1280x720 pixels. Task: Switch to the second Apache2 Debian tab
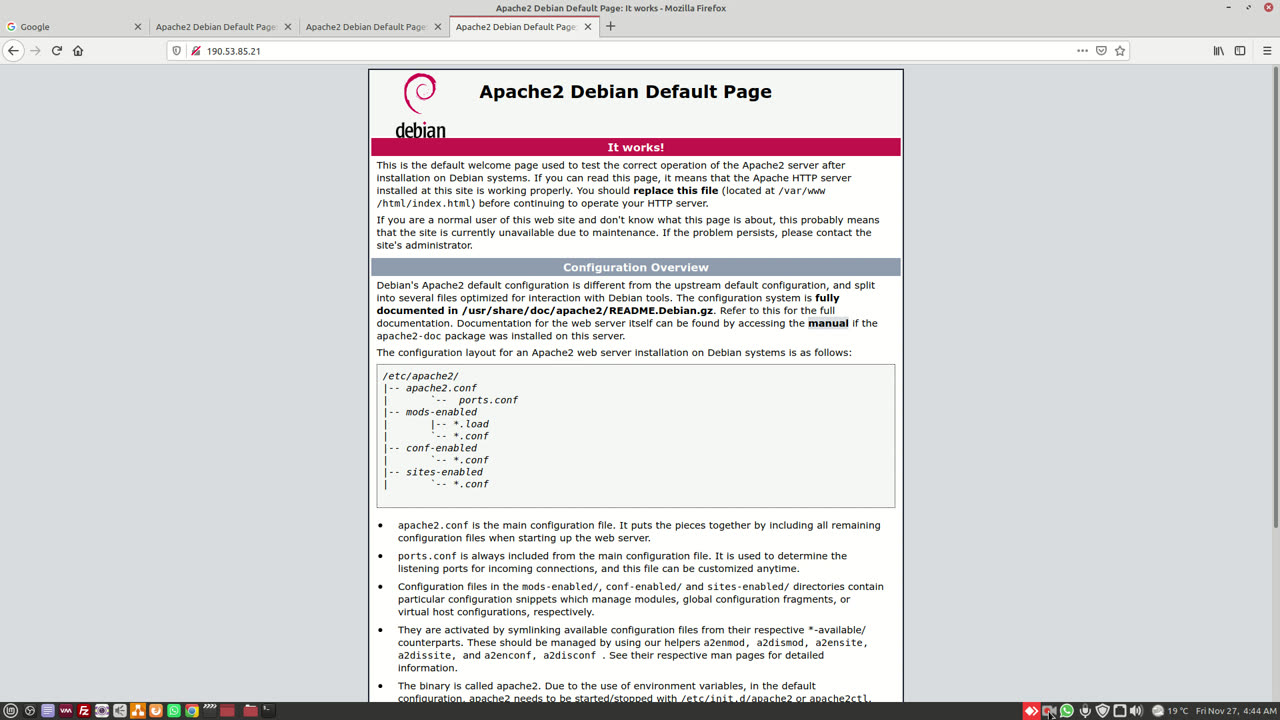coord(373,27)
